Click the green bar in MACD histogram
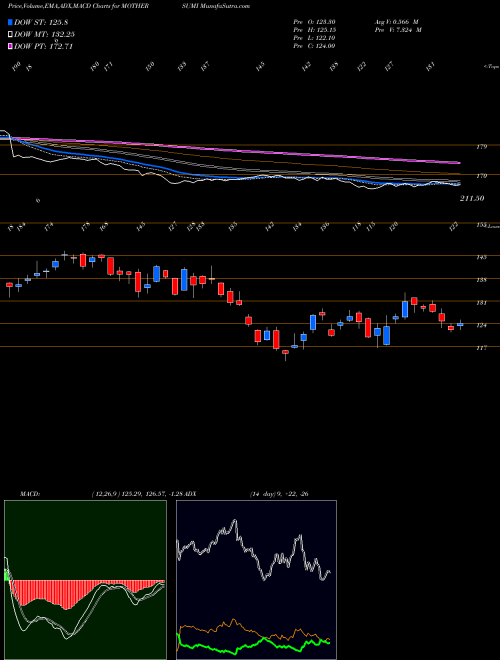500x660 pixels. pos(6,575)
